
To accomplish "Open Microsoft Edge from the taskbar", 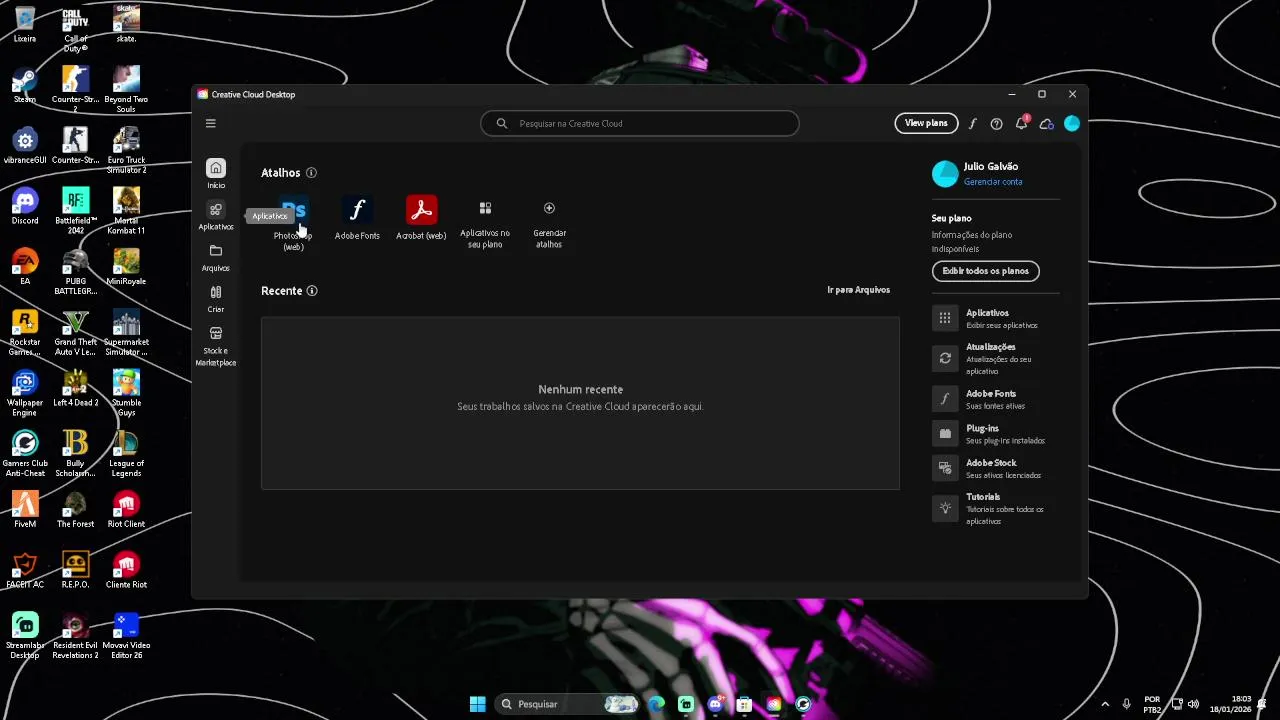I will point(656,704).
